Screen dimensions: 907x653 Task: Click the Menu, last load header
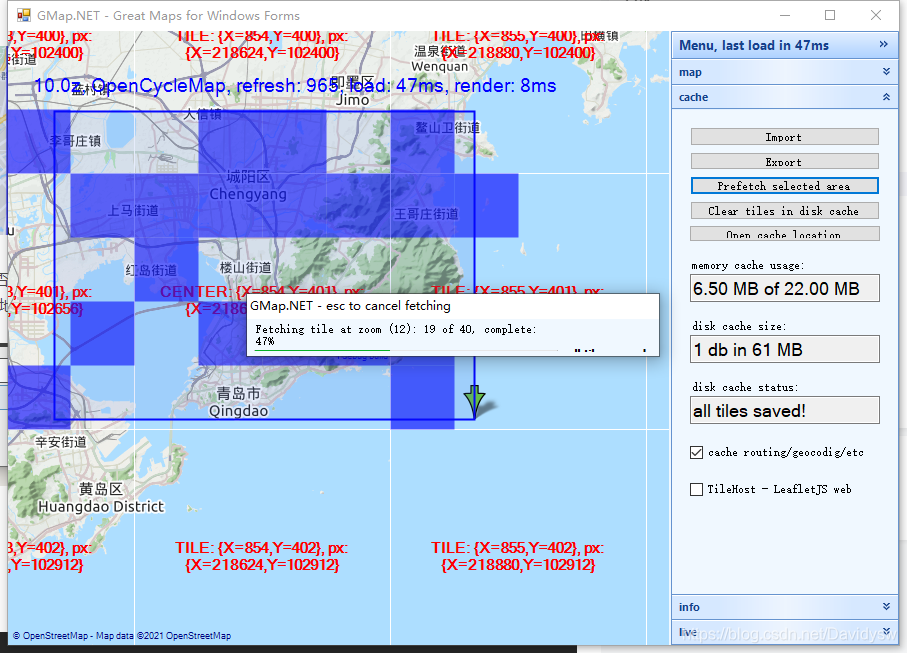(784, 45)
